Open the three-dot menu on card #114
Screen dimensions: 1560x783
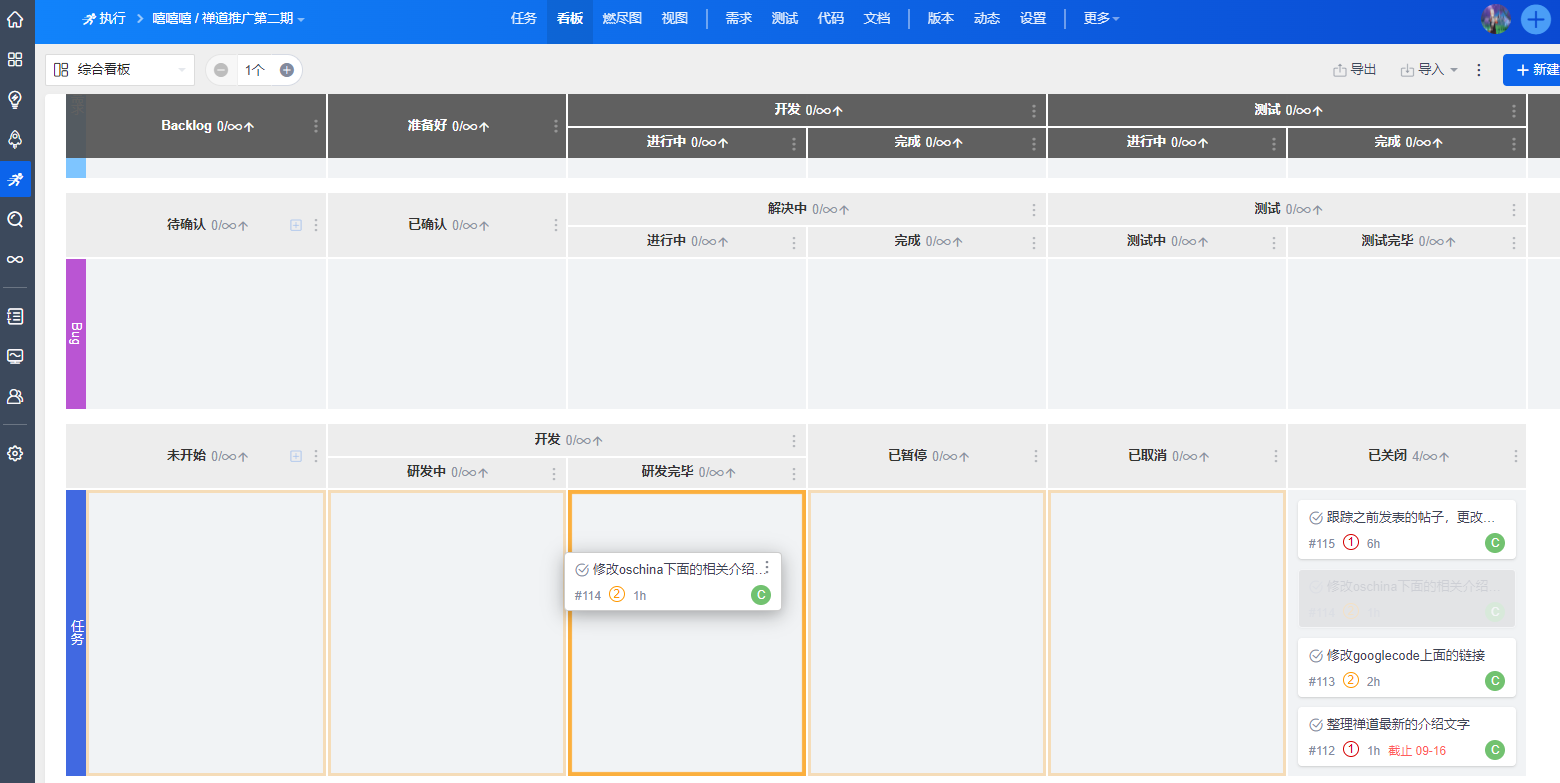767,569
